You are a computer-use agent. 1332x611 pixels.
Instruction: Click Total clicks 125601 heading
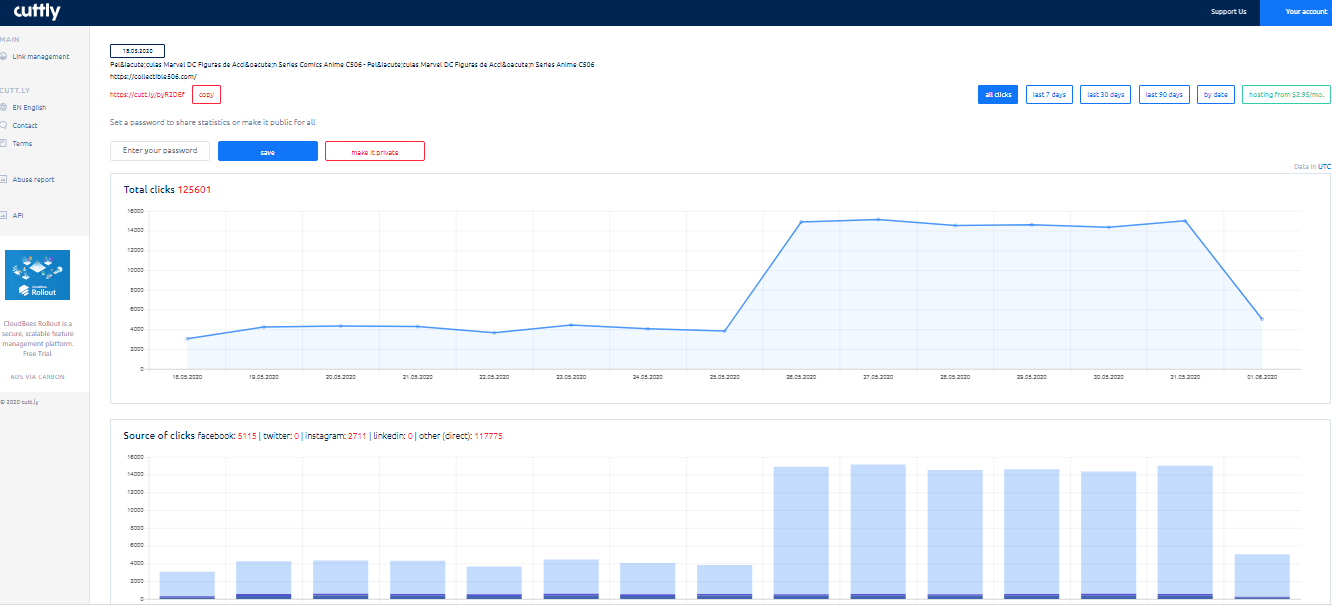click(167, 189)
